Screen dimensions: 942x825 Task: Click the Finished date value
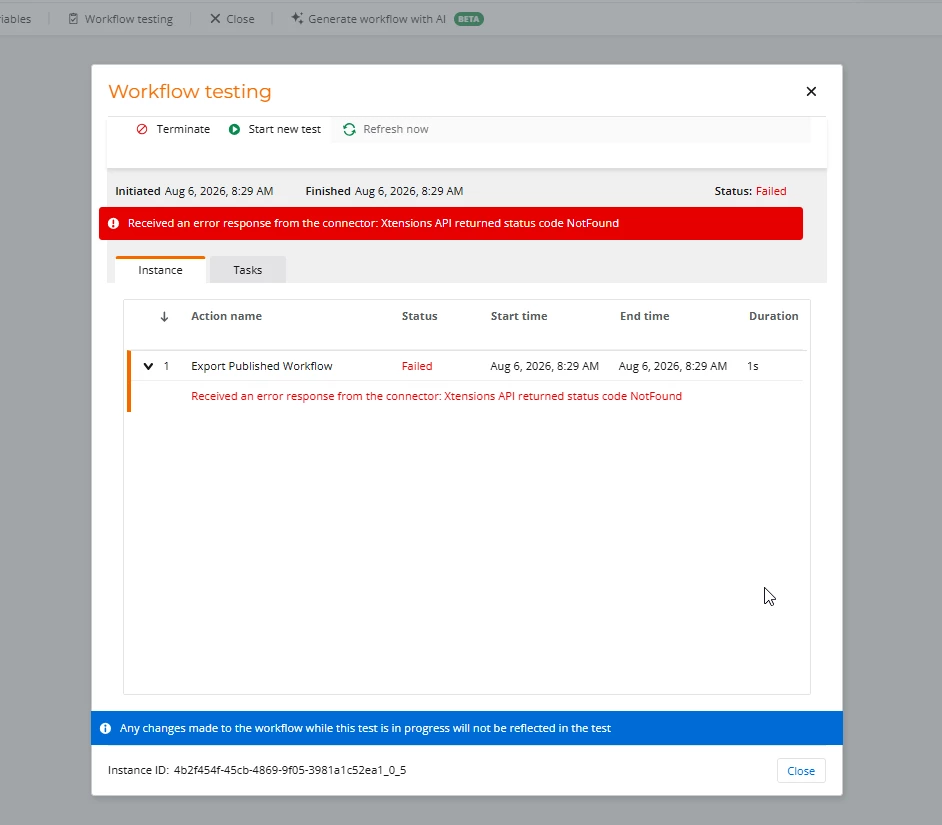coord(409,191)
